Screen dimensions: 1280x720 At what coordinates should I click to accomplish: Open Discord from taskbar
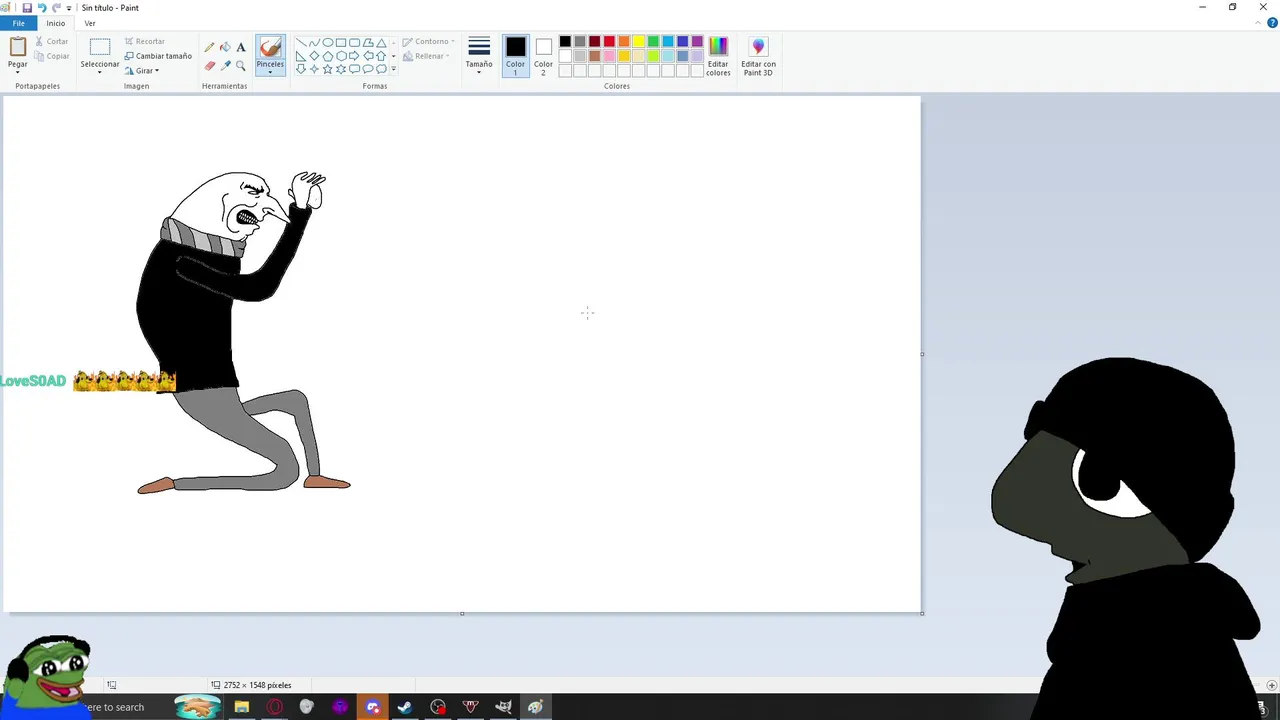(372, 707)
